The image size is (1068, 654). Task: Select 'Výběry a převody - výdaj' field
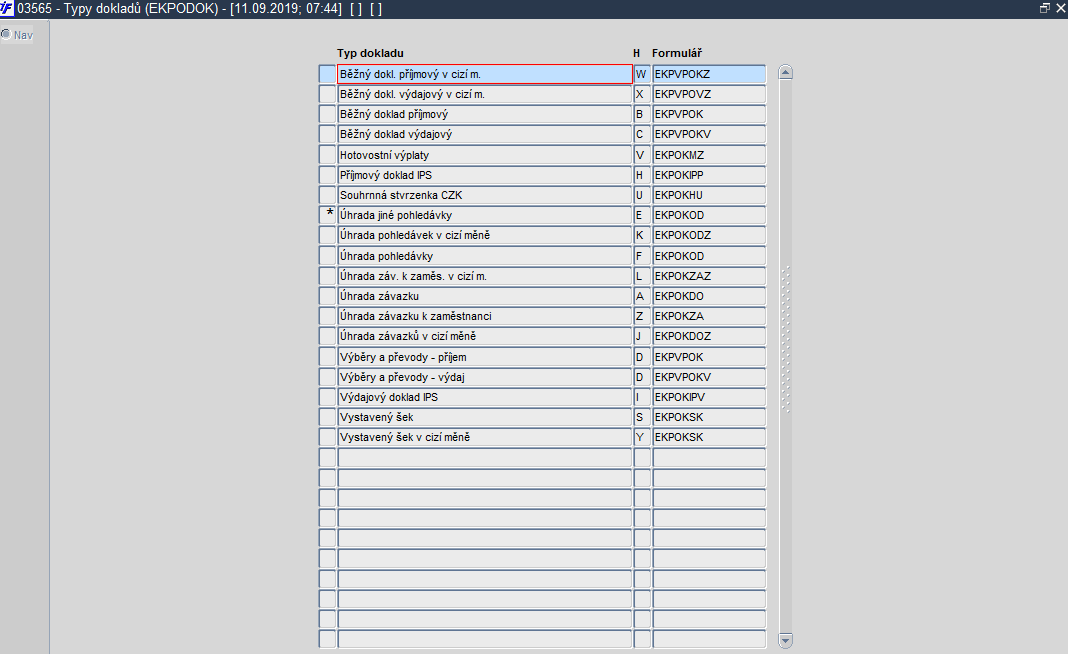[485, 377]
